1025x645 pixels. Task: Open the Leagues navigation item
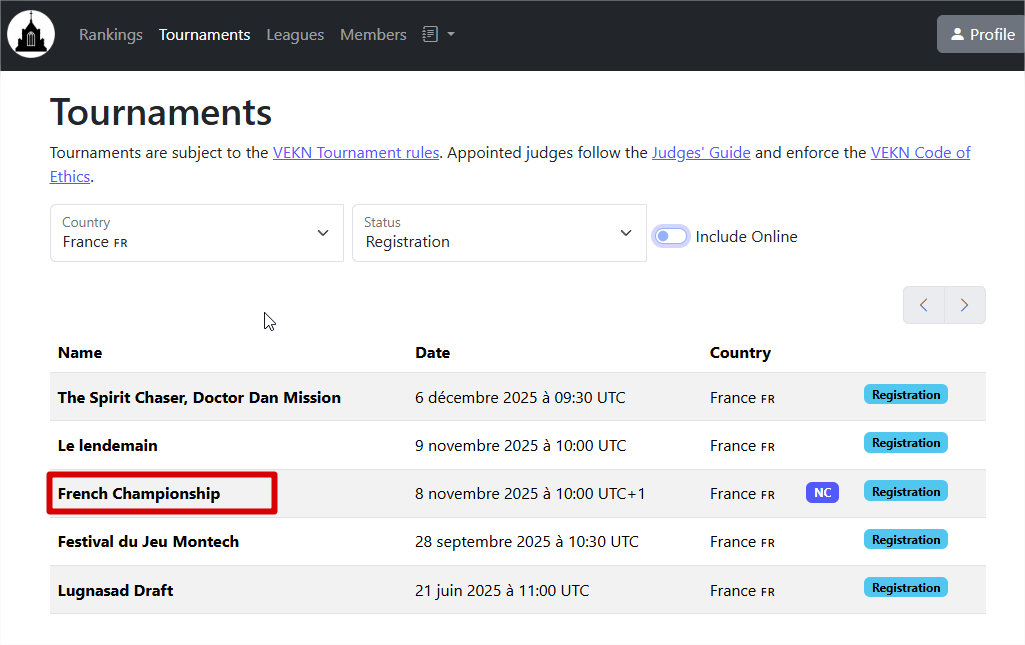tap(295, 35)
